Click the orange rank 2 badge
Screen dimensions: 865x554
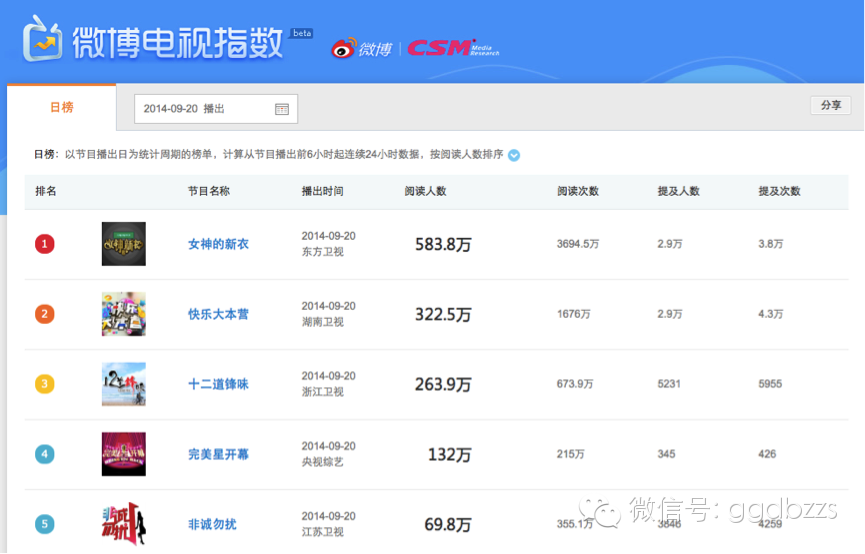tap(44, 314)
